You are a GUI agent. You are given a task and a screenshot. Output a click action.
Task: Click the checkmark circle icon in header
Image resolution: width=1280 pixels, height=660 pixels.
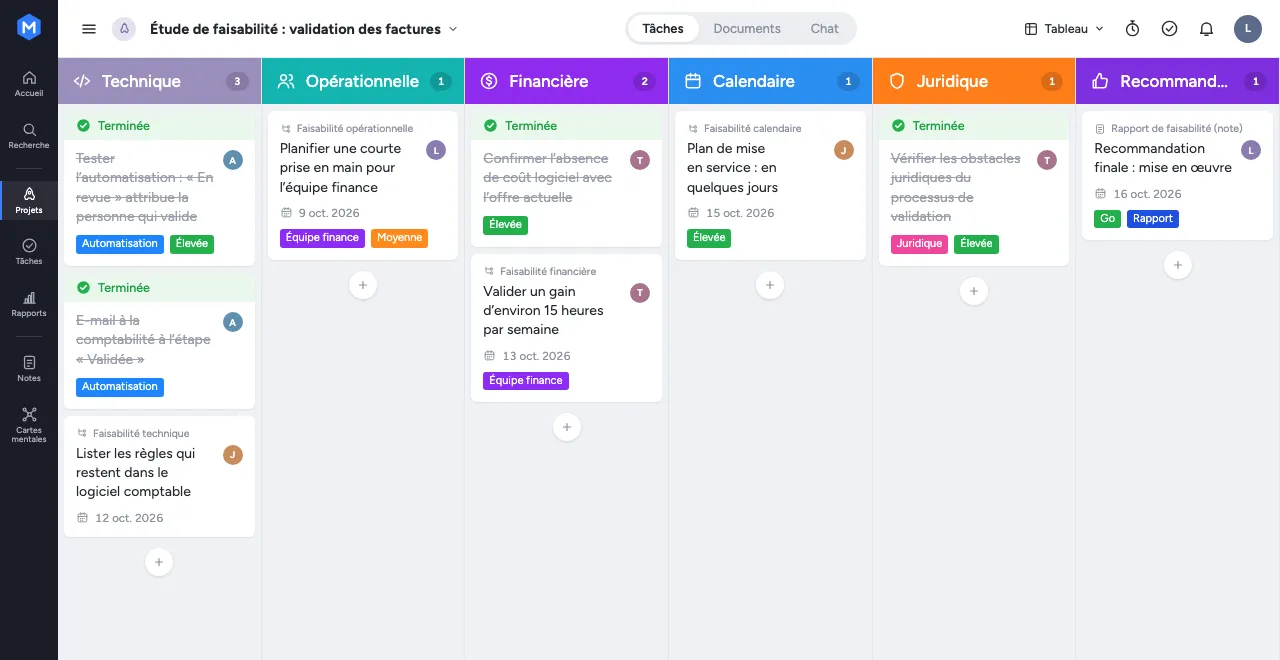(1169, 29)
